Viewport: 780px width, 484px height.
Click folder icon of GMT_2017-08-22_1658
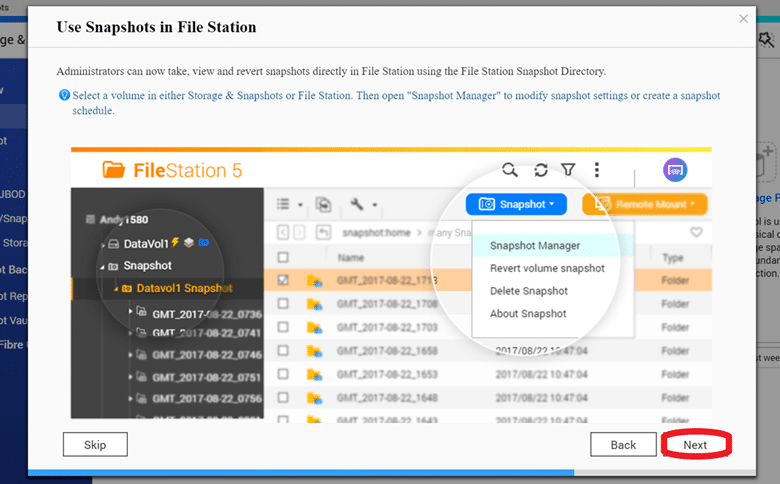[314, 351]
